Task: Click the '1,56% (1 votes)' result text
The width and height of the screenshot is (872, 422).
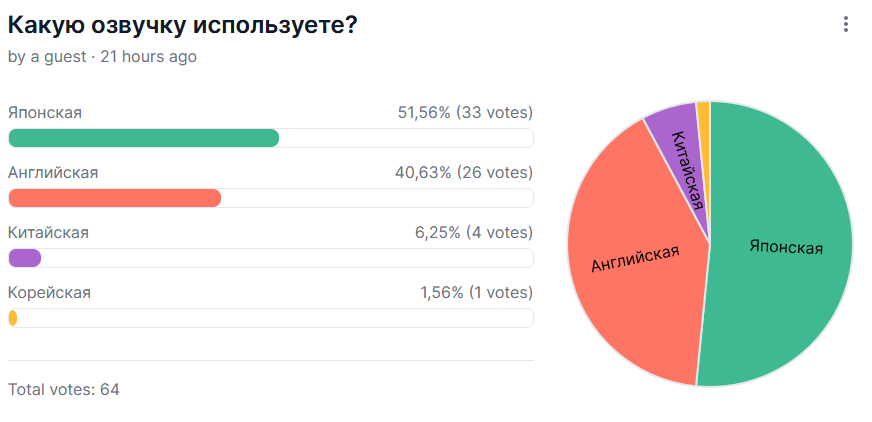Action: [476, 292]
